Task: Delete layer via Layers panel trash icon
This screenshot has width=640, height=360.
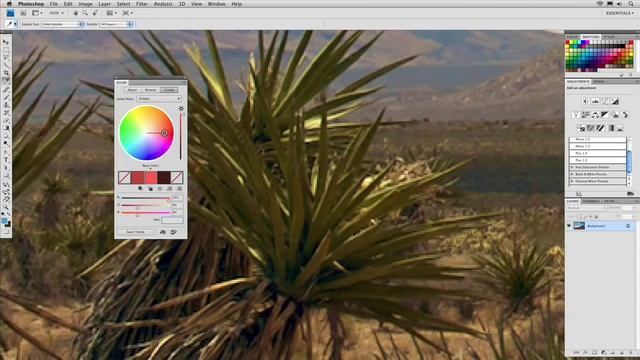Action: click(631, 353)
